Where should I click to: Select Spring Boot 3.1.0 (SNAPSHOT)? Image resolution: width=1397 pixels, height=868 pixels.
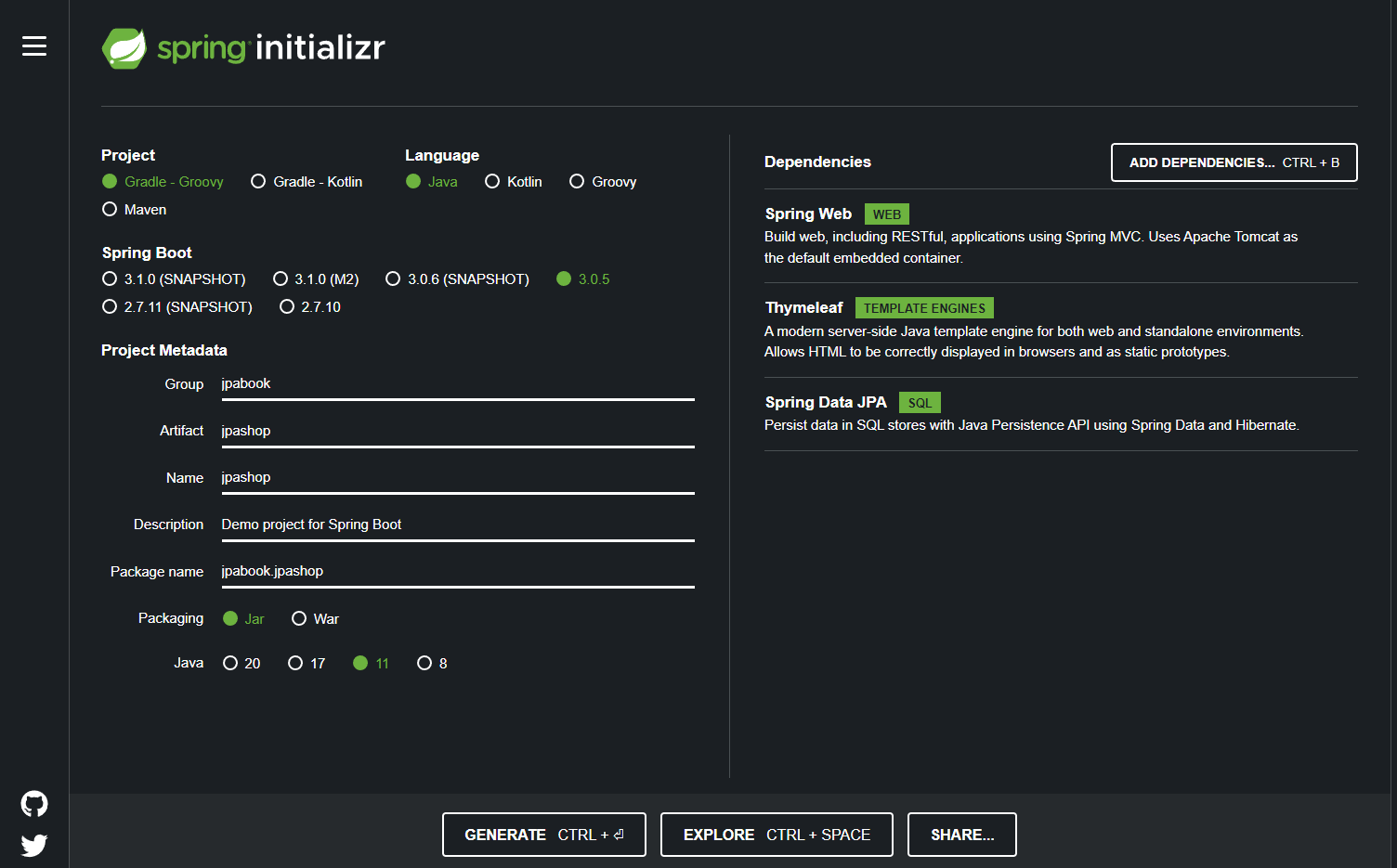pos(174,279)
